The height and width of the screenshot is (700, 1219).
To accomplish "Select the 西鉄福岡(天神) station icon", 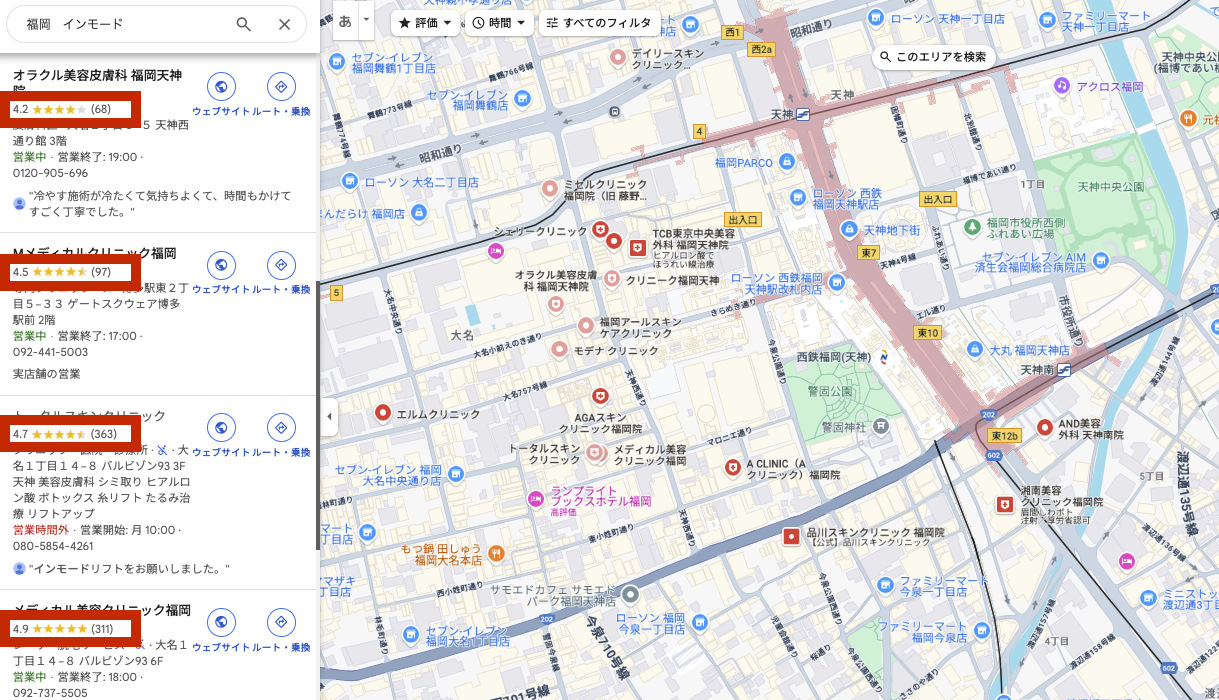I will pyautogui.click(x=884, y=356).
